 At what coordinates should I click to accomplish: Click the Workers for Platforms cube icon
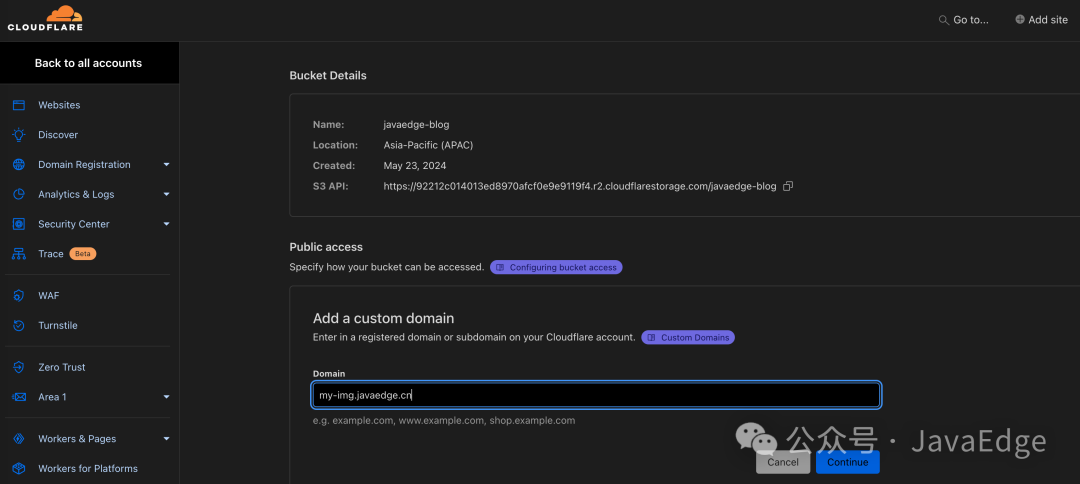(x=19, y=468)
